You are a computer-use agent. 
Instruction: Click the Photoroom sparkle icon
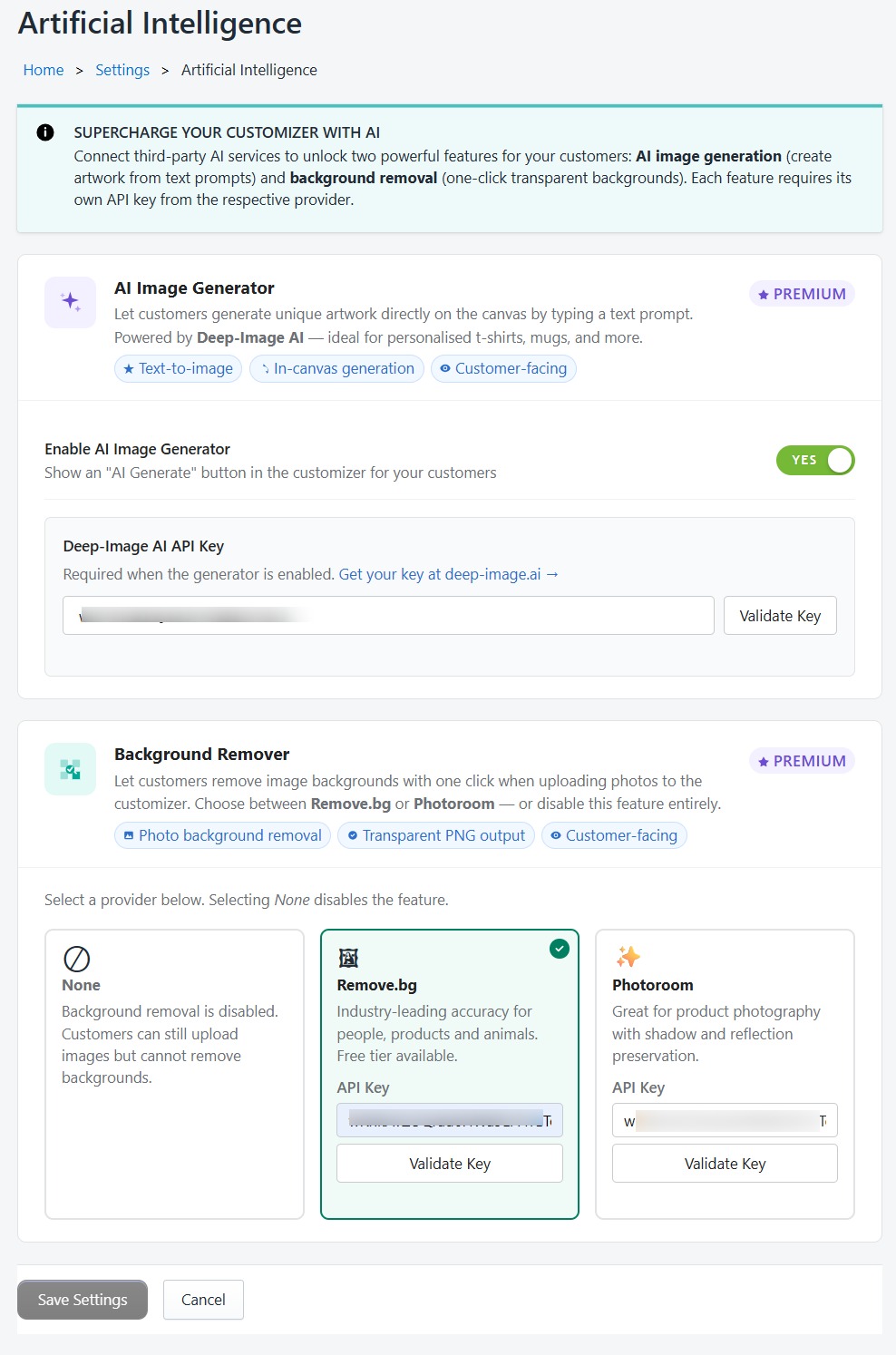(x=628, y=957)
